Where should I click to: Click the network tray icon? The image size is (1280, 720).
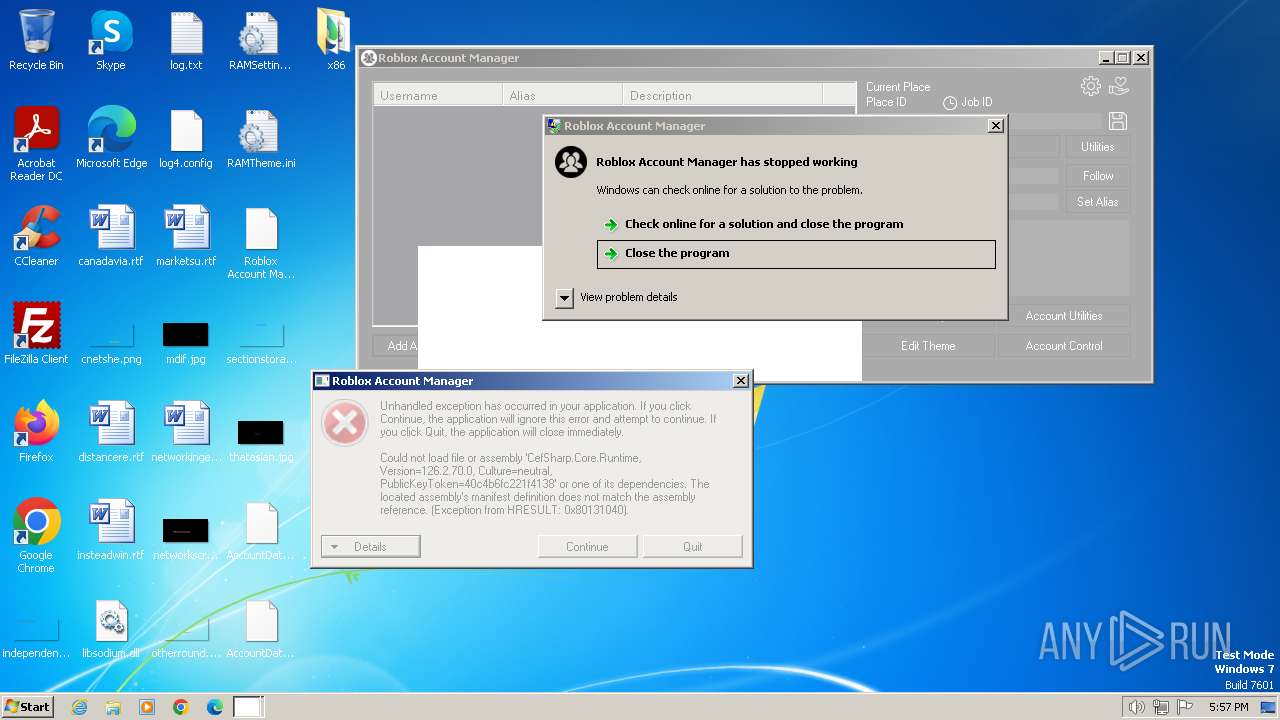(x=1161, y=707)
